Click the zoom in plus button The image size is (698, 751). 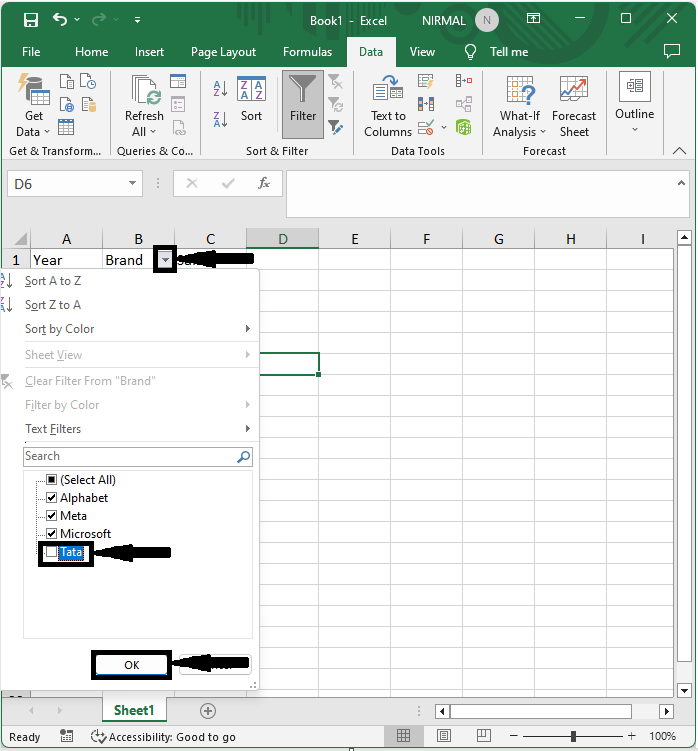tap(631, 736)
